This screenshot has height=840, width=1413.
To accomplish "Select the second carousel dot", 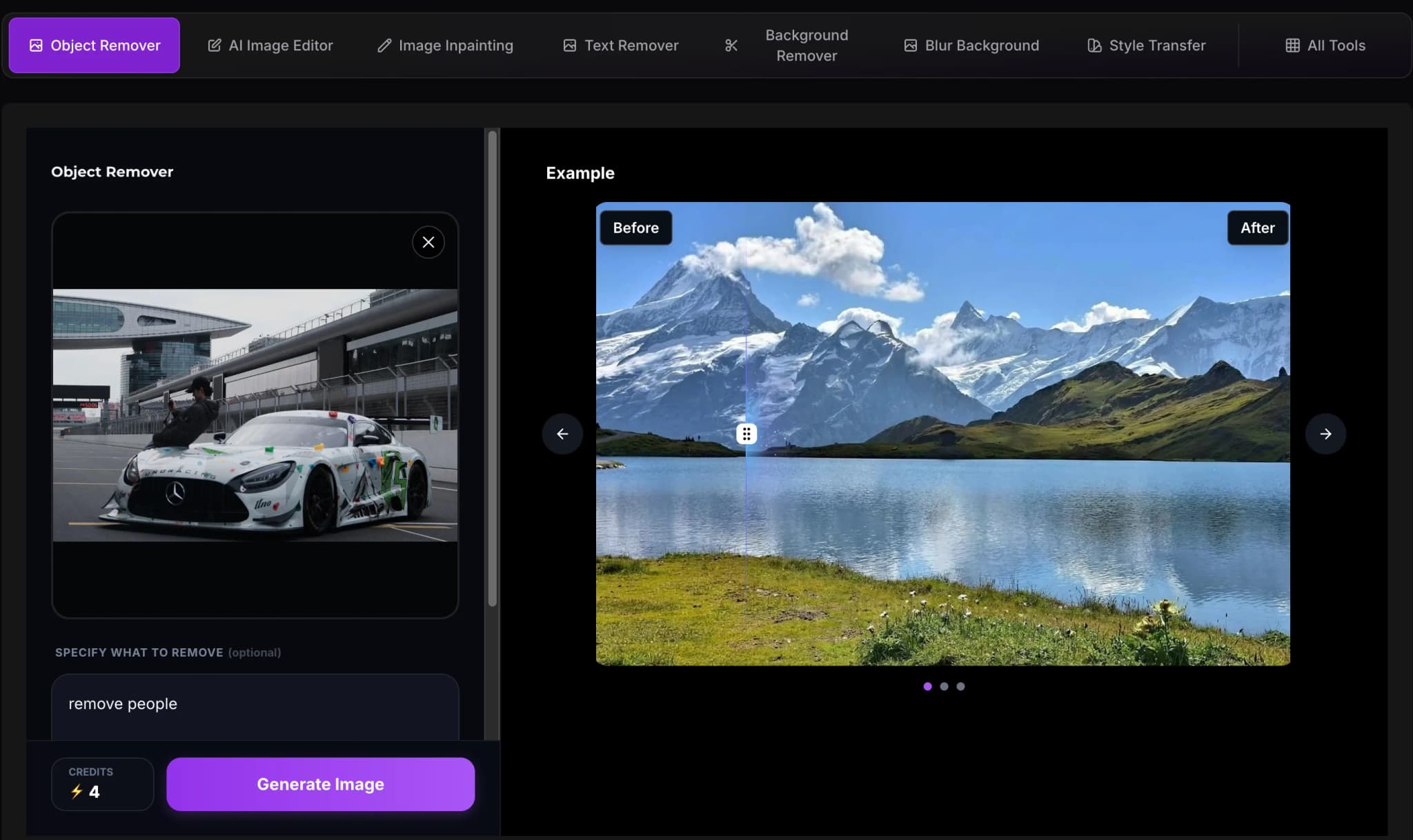I will 944,686.
